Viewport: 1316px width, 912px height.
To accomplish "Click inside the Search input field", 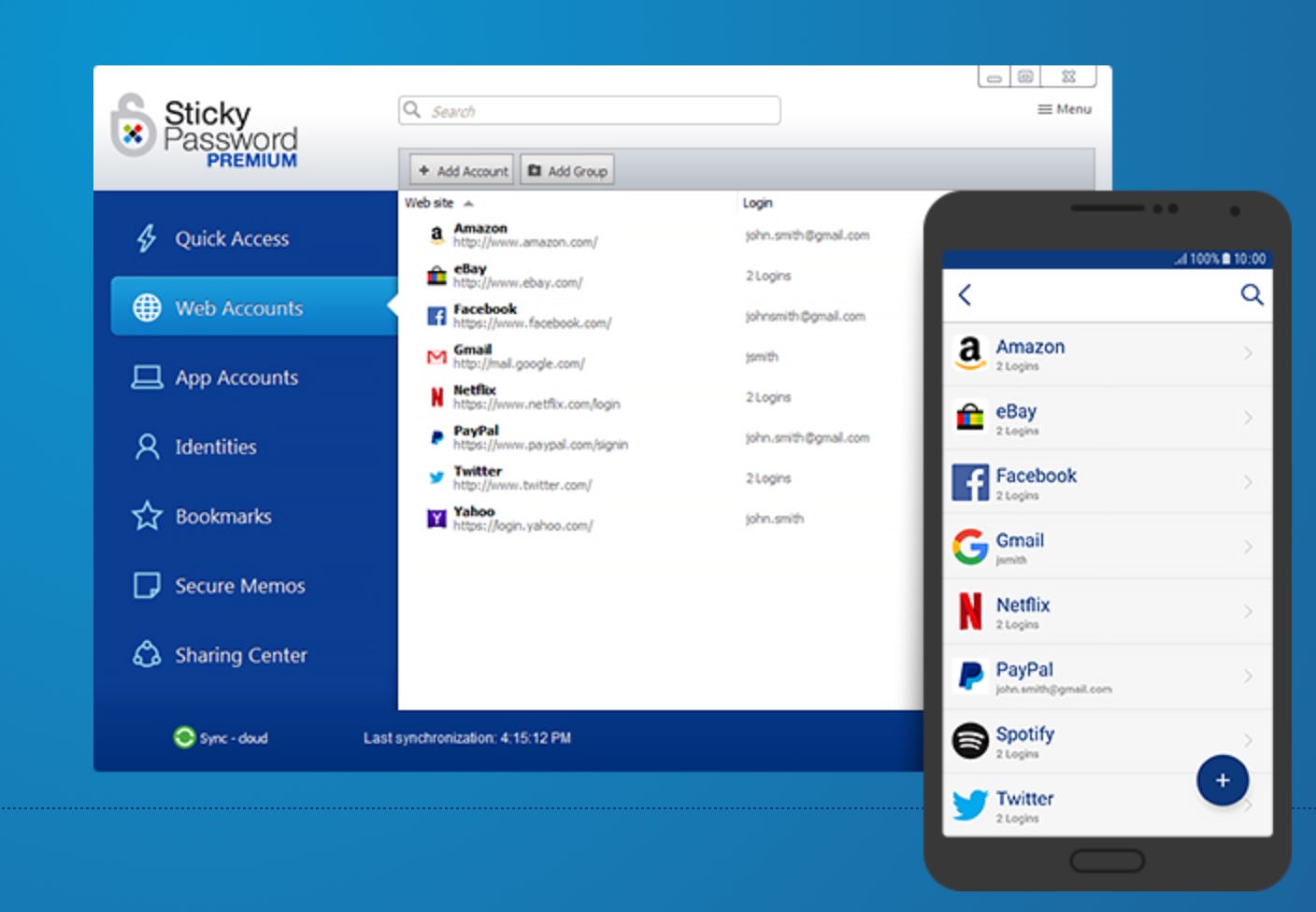I will point(589,110).
